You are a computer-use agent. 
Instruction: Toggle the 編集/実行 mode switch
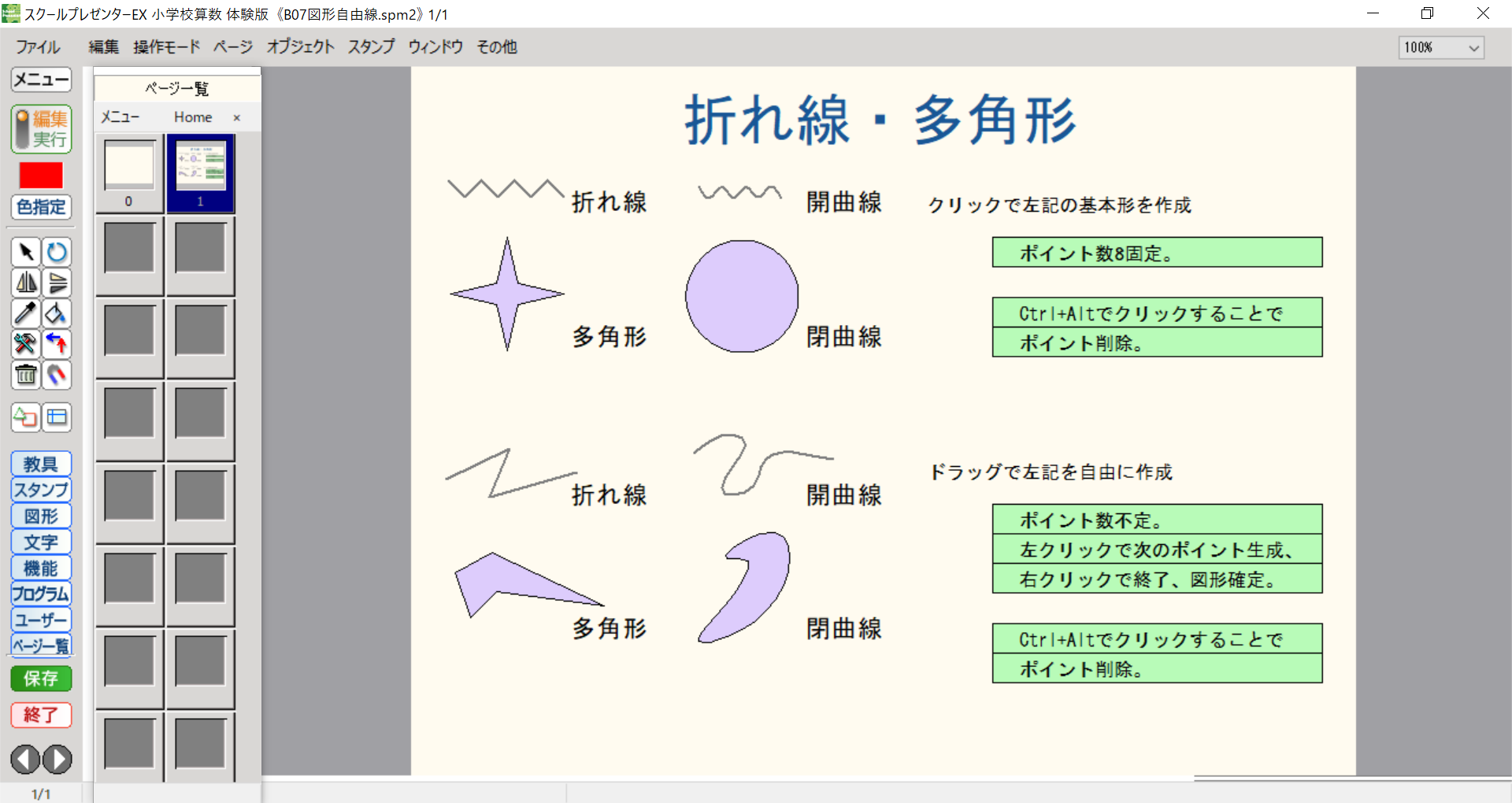tap(41, 129)
